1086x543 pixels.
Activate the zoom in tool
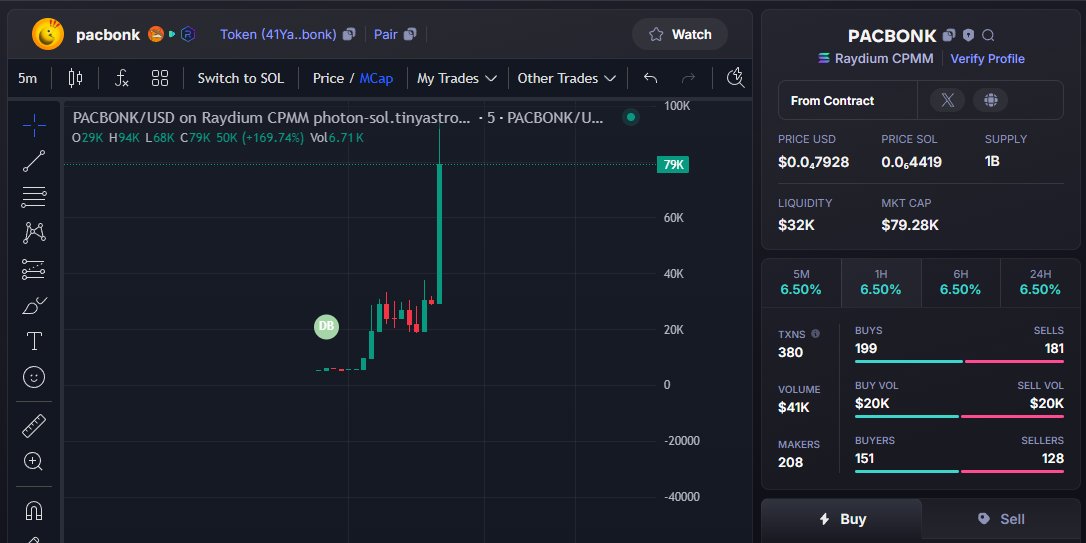pyautogui.click(x=34, y=461)
